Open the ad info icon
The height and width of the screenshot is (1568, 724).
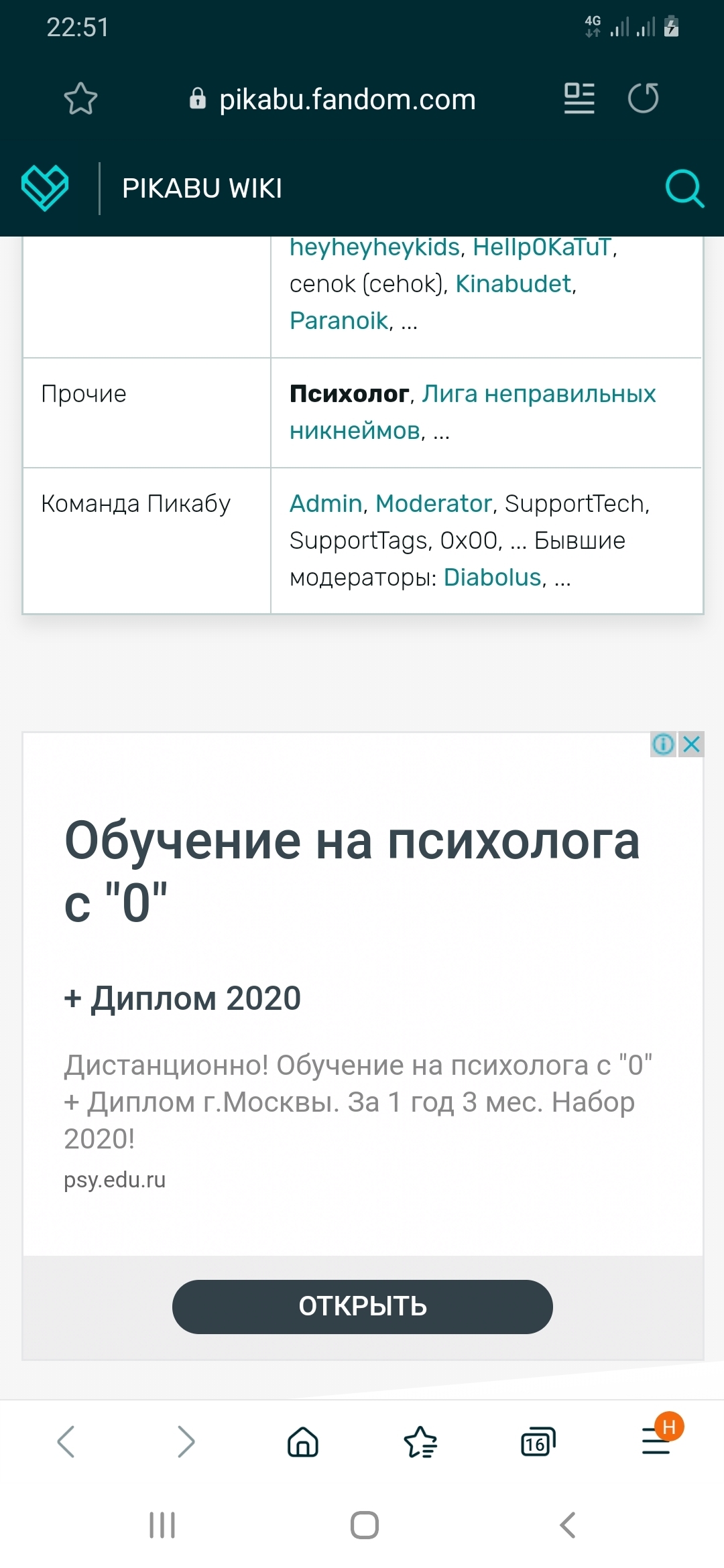coord(663,744)
